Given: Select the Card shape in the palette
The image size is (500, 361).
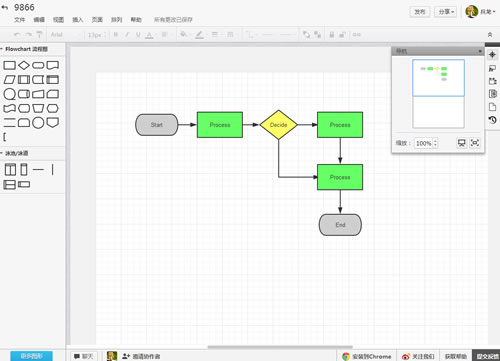Looking at the screenshot, I should point(52,94).
